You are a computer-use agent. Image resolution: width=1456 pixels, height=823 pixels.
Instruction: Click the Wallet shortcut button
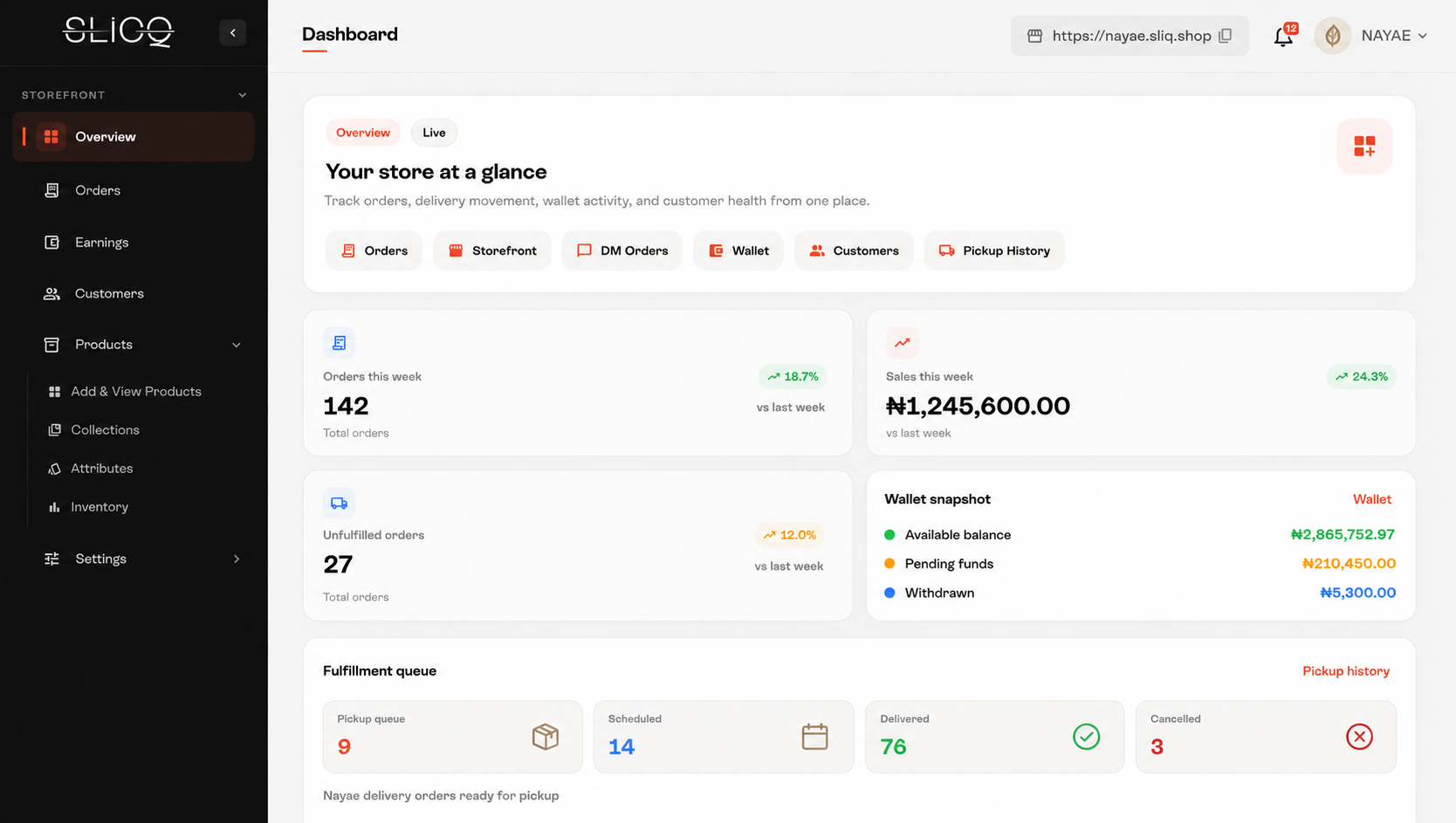(738, 250)
